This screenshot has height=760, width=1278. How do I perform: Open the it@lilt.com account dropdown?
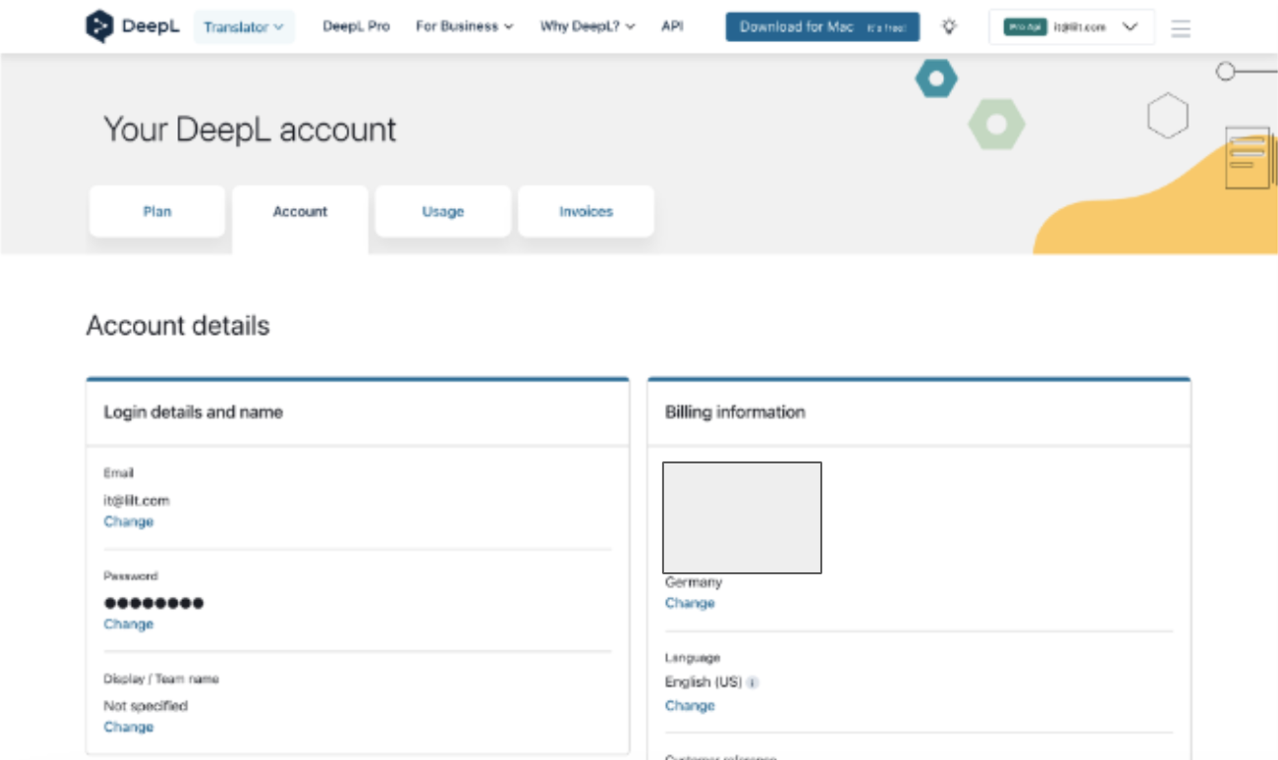click(x=1071, y=27)
